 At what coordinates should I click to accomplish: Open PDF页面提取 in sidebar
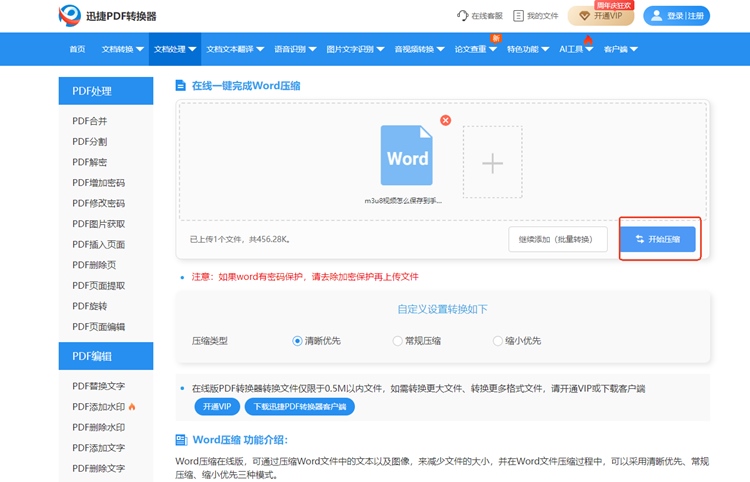point(99,285)
